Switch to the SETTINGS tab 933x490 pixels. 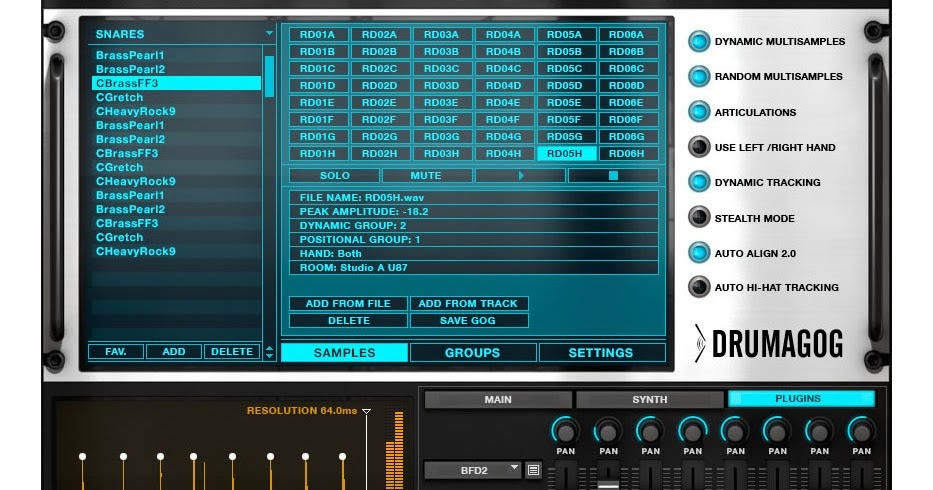pos(601,352)
